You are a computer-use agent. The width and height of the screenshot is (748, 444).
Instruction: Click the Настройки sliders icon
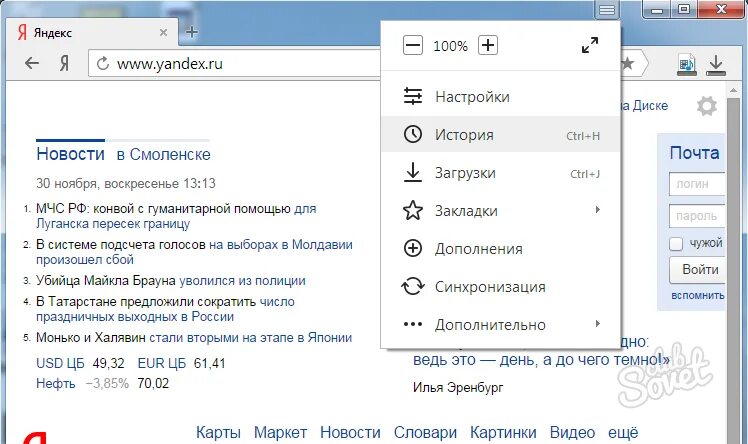[x=413, y=96]
